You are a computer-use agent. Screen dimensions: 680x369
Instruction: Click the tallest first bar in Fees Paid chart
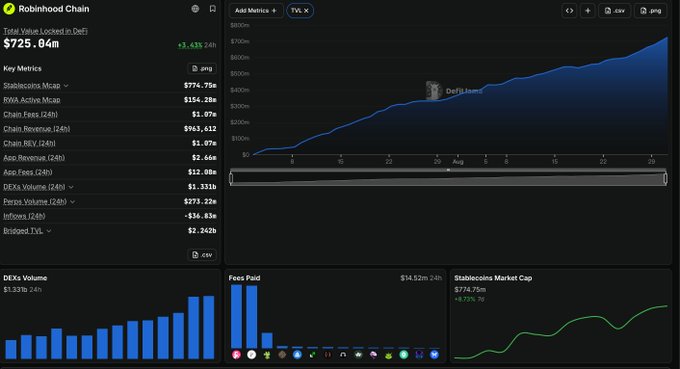pyautogui.click(x=236, y=317)
